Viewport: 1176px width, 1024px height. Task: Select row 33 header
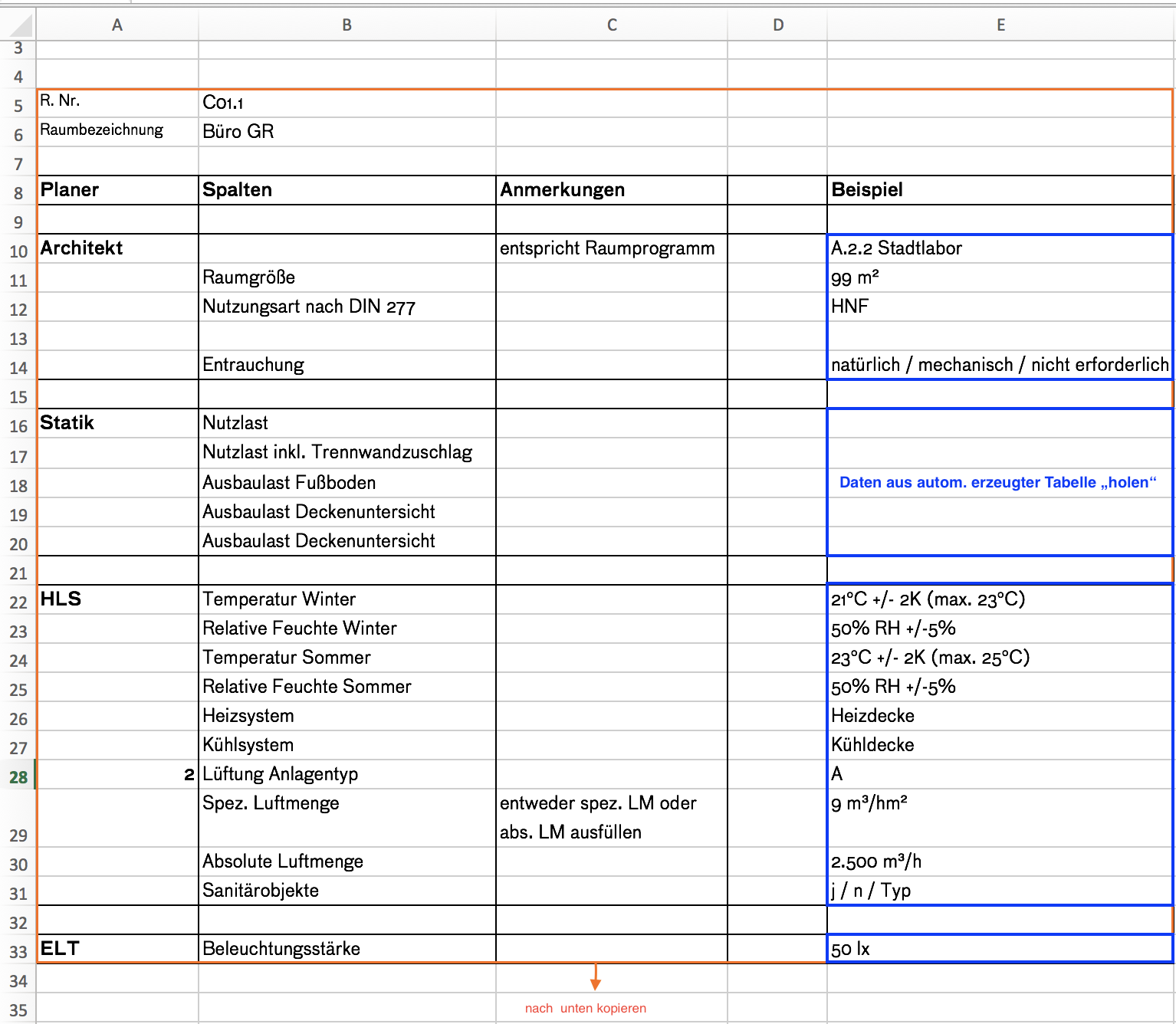tap(18, 952)
